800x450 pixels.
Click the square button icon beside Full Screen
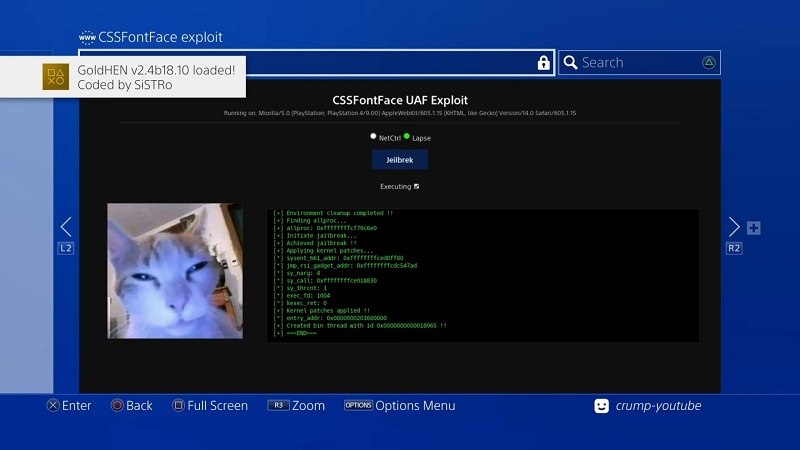tap(178, 406)
